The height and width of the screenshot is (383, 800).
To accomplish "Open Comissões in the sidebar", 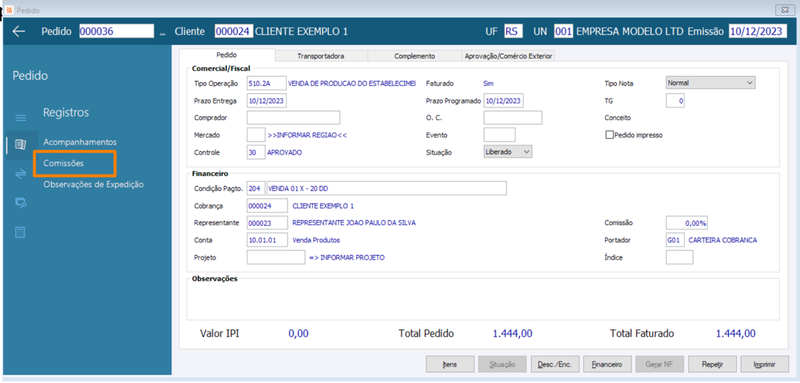I will coord(64,163).
